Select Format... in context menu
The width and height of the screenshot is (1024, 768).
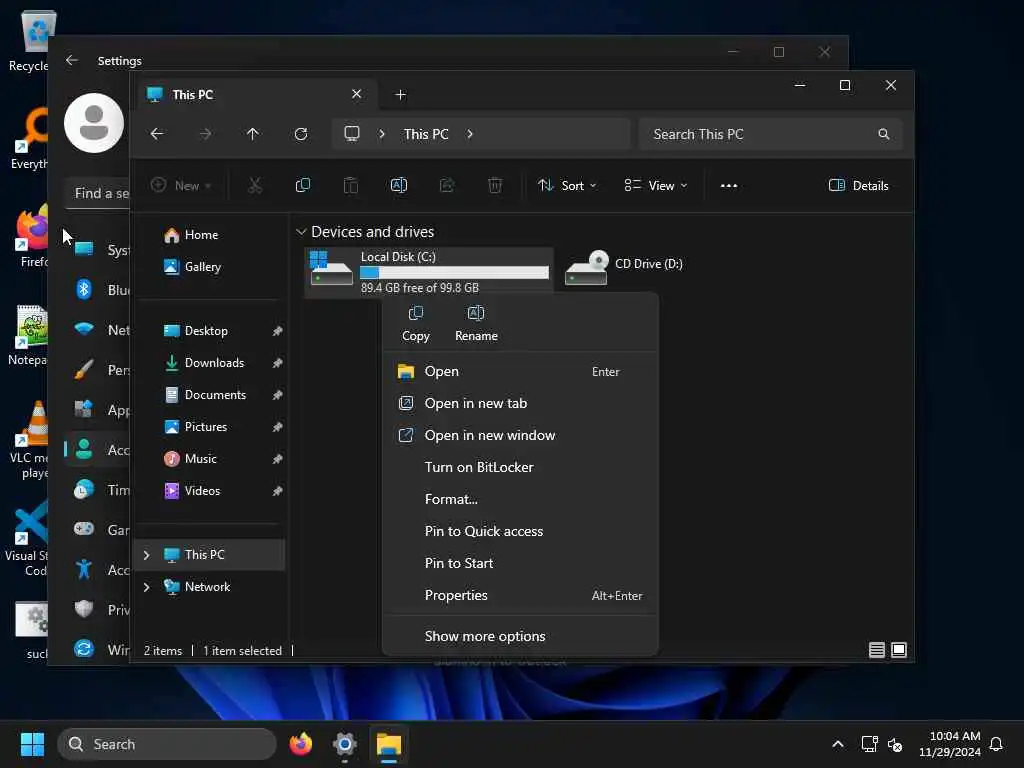(x=520, y=500)
